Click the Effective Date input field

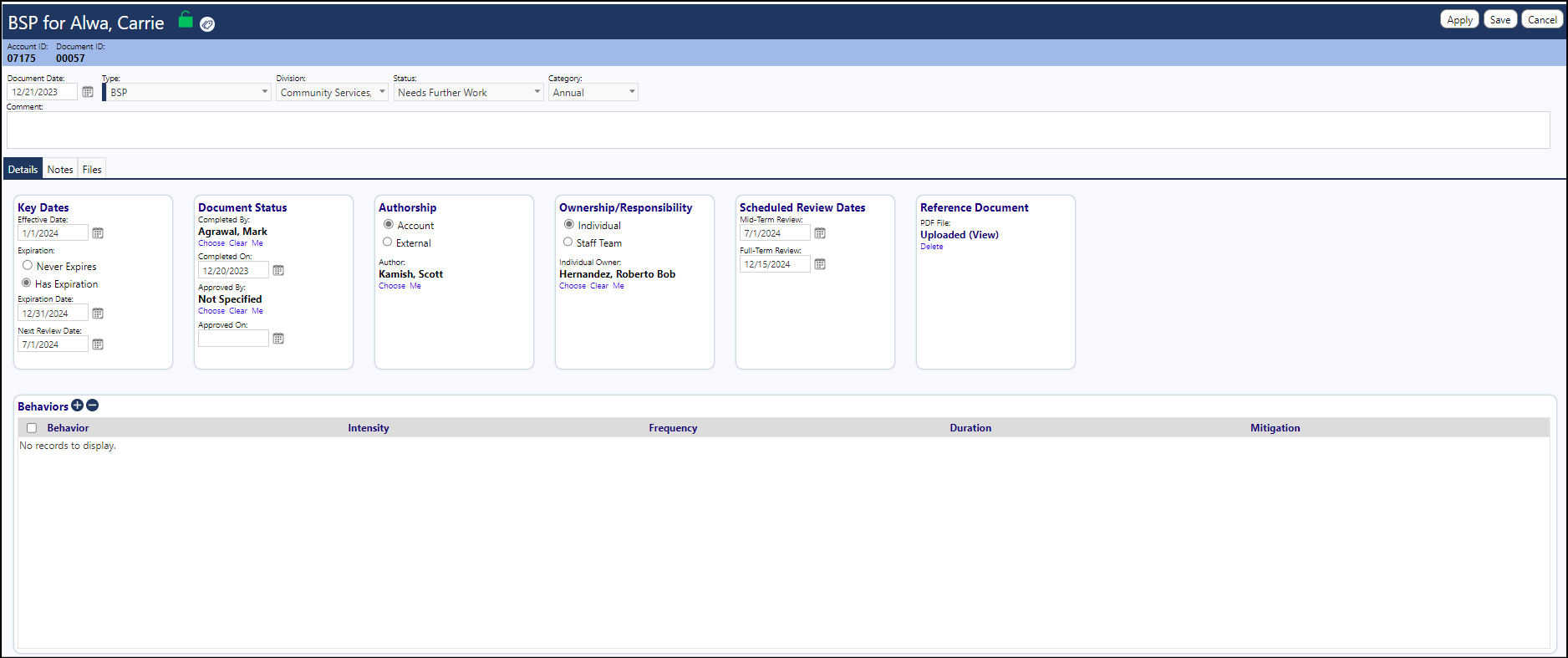pyautogui.click(x=53, y=233)
